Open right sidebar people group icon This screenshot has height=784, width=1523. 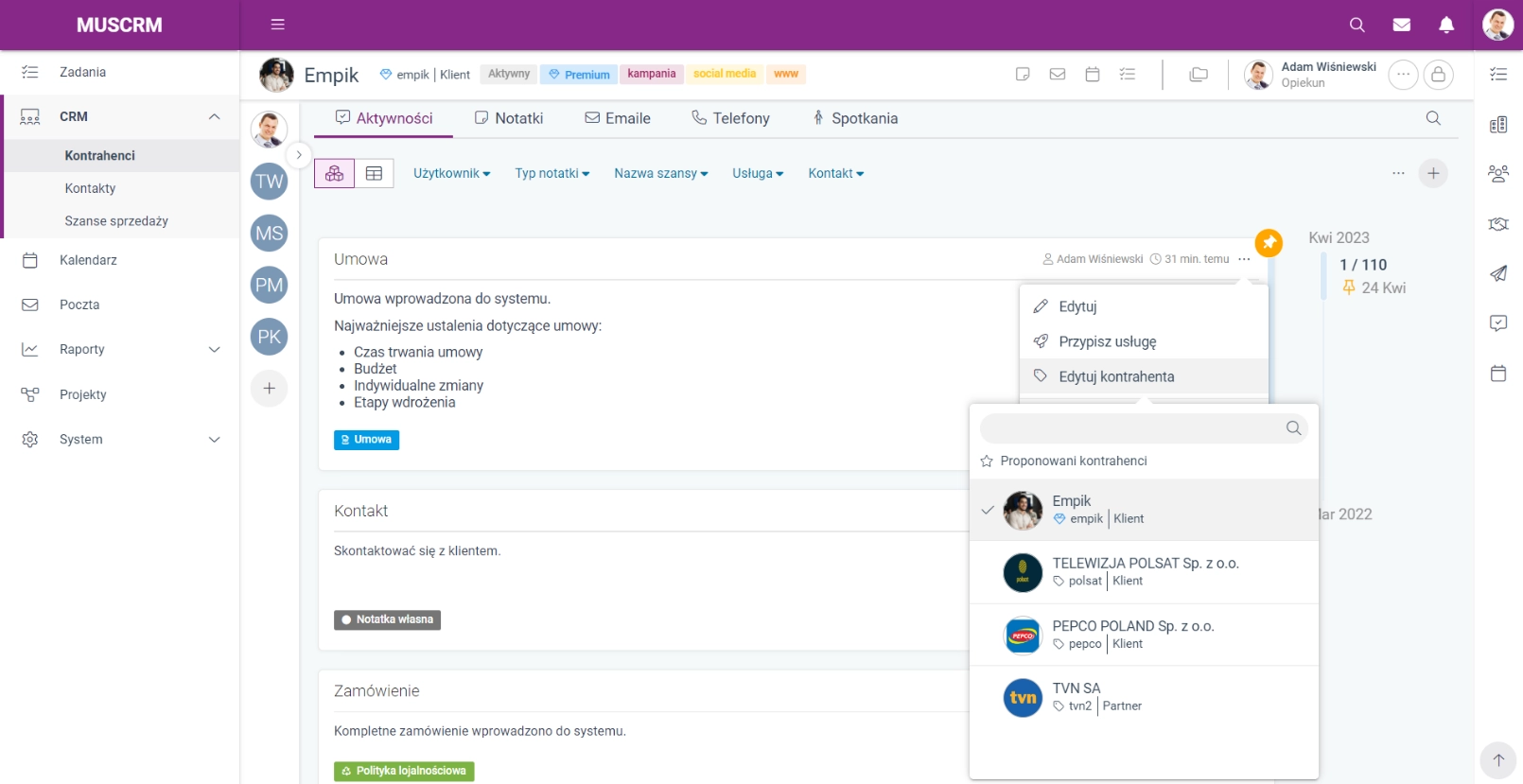point(1498,174)
